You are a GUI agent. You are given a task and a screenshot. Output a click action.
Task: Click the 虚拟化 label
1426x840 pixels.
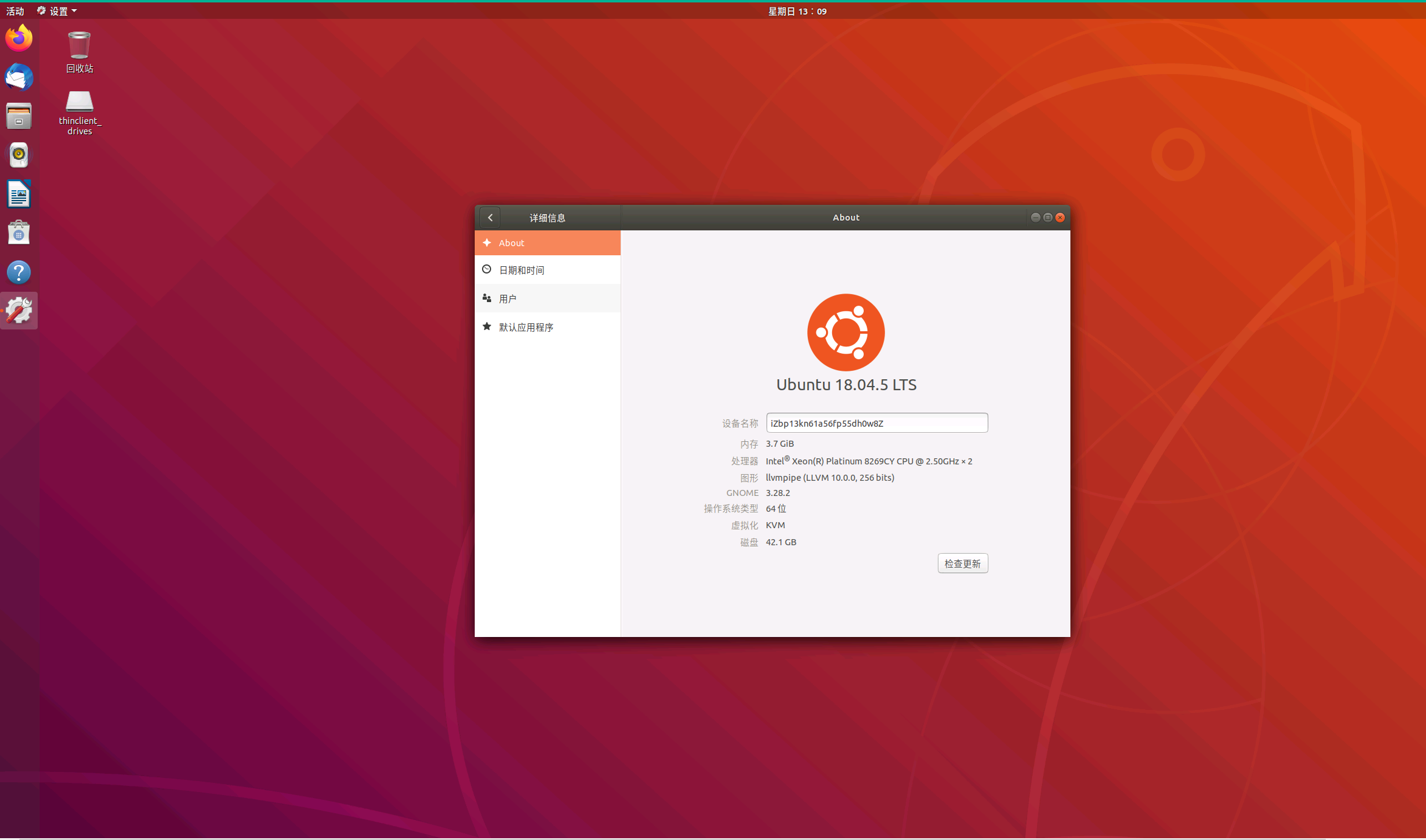coord(745,526)
